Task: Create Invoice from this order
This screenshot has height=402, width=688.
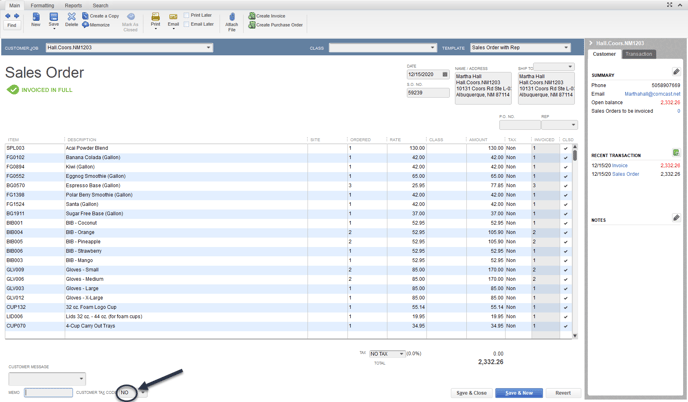Action: click(267, 16)
